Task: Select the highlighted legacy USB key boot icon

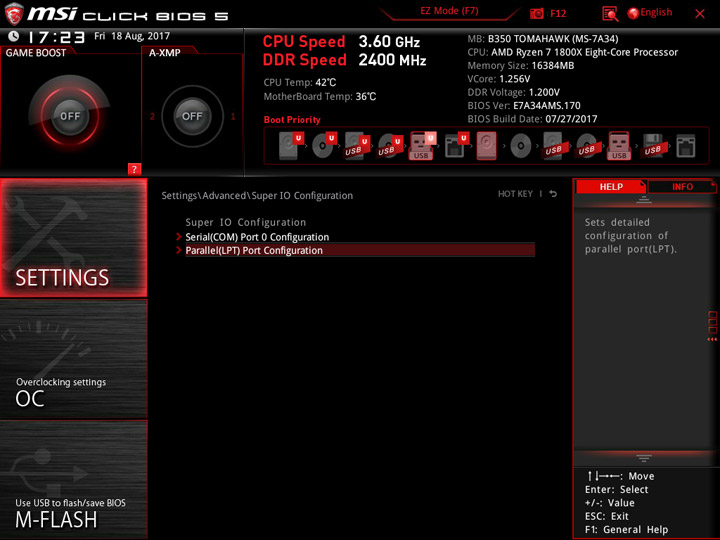Action: [619, 146]
